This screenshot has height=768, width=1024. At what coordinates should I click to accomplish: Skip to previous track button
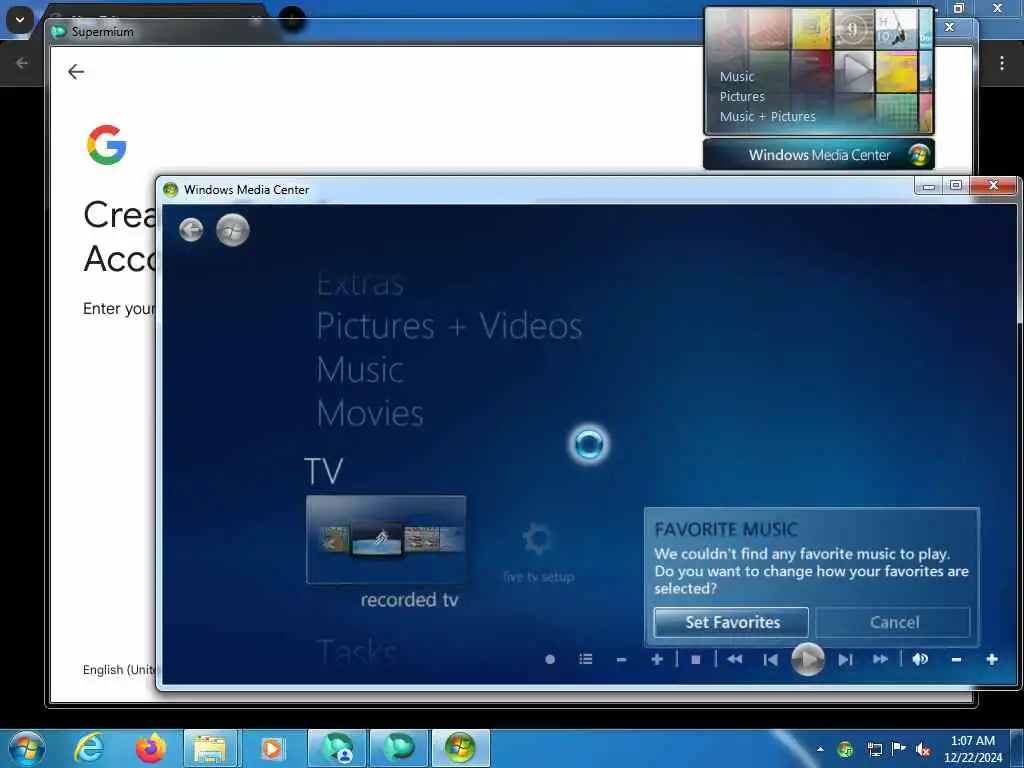pos(771,660)
